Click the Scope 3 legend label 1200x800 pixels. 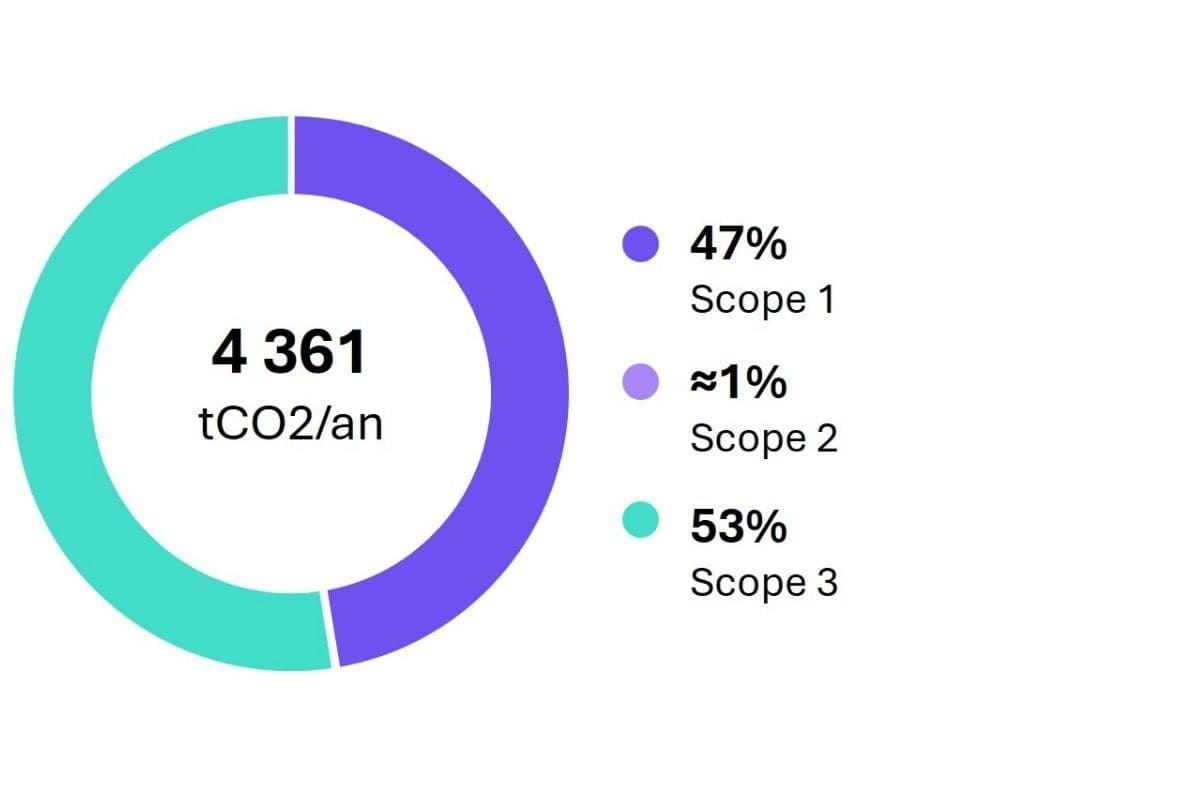(x=764, y=582)
